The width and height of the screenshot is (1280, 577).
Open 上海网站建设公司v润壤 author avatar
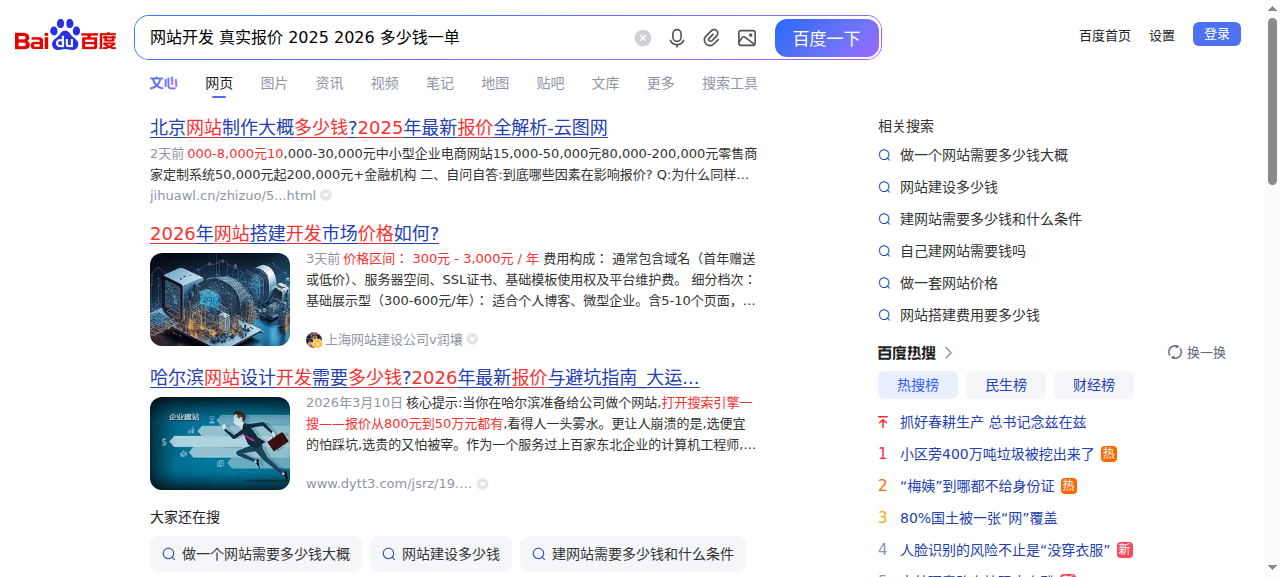point(314,340)
